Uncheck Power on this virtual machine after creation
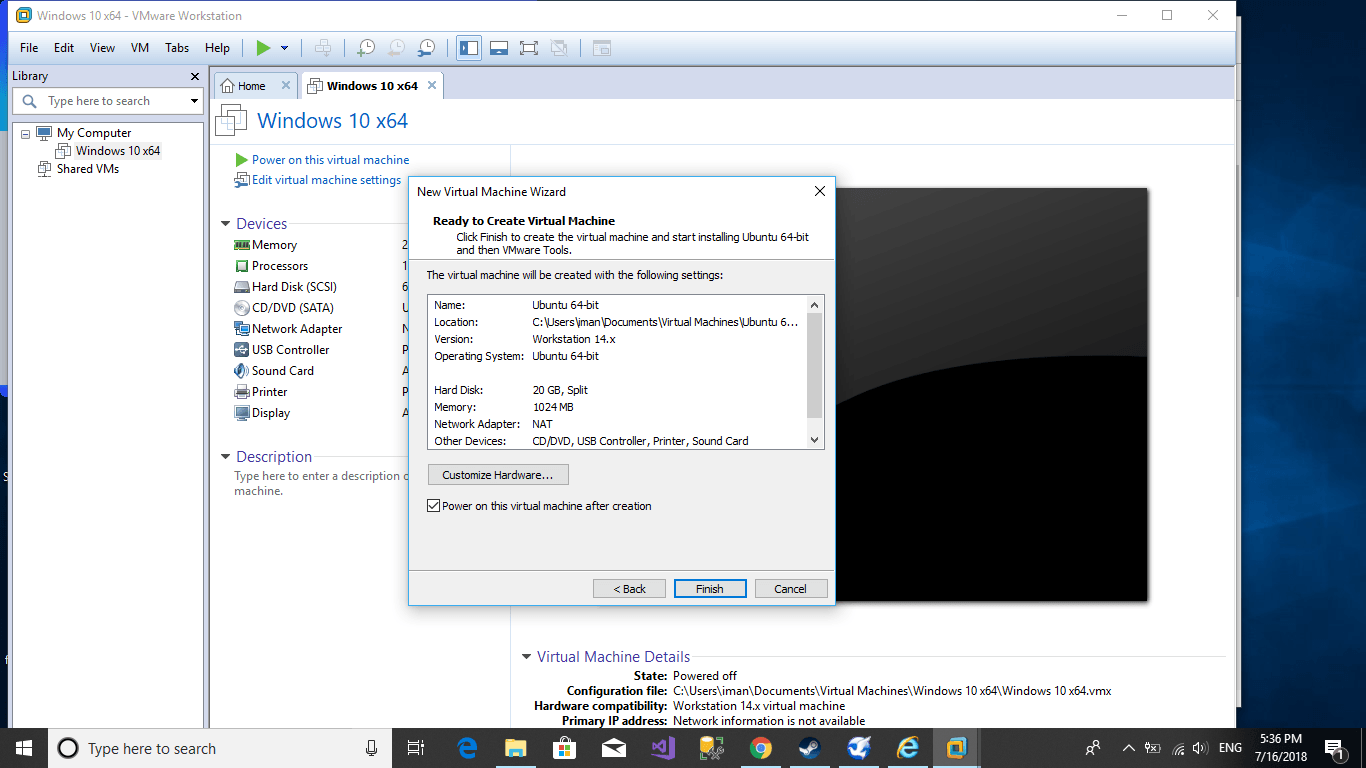1366x768 pixels. point(434,506)
